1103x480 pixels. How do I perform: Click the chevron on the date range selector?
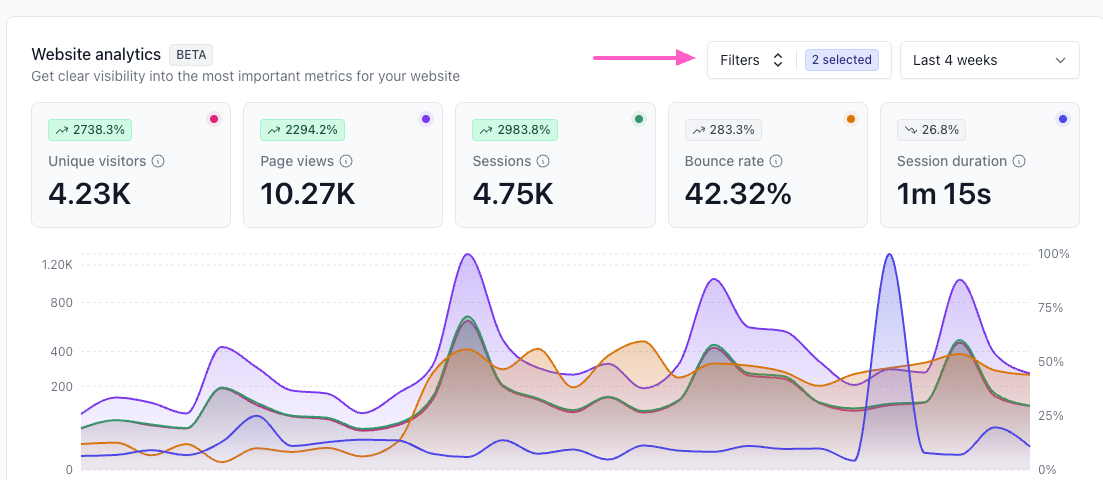point(1060,60)
